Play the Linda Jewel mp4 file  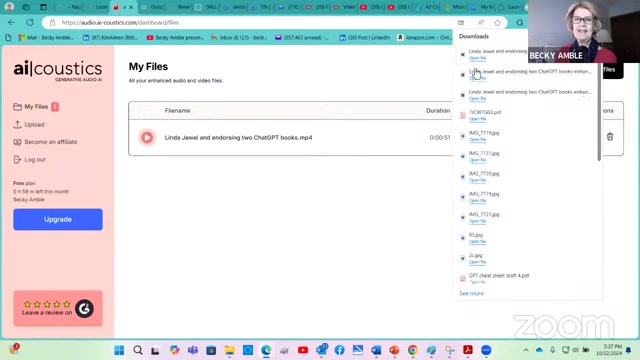pyautogui.click(x=147, y=138)
